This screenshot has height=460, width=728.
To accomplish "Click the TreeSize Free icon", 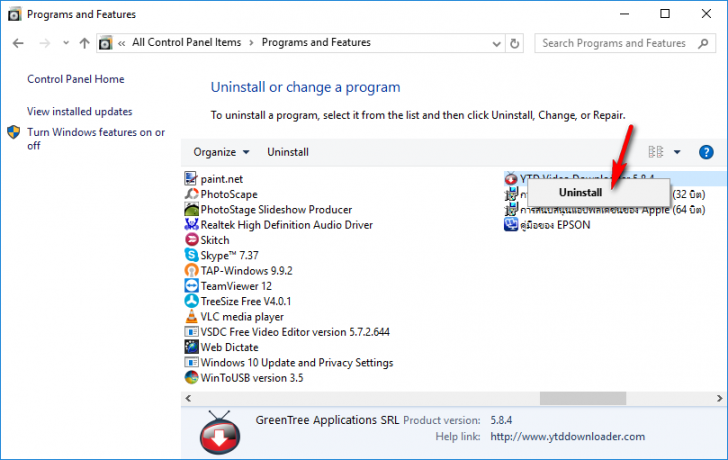I will tap(191, 301).
